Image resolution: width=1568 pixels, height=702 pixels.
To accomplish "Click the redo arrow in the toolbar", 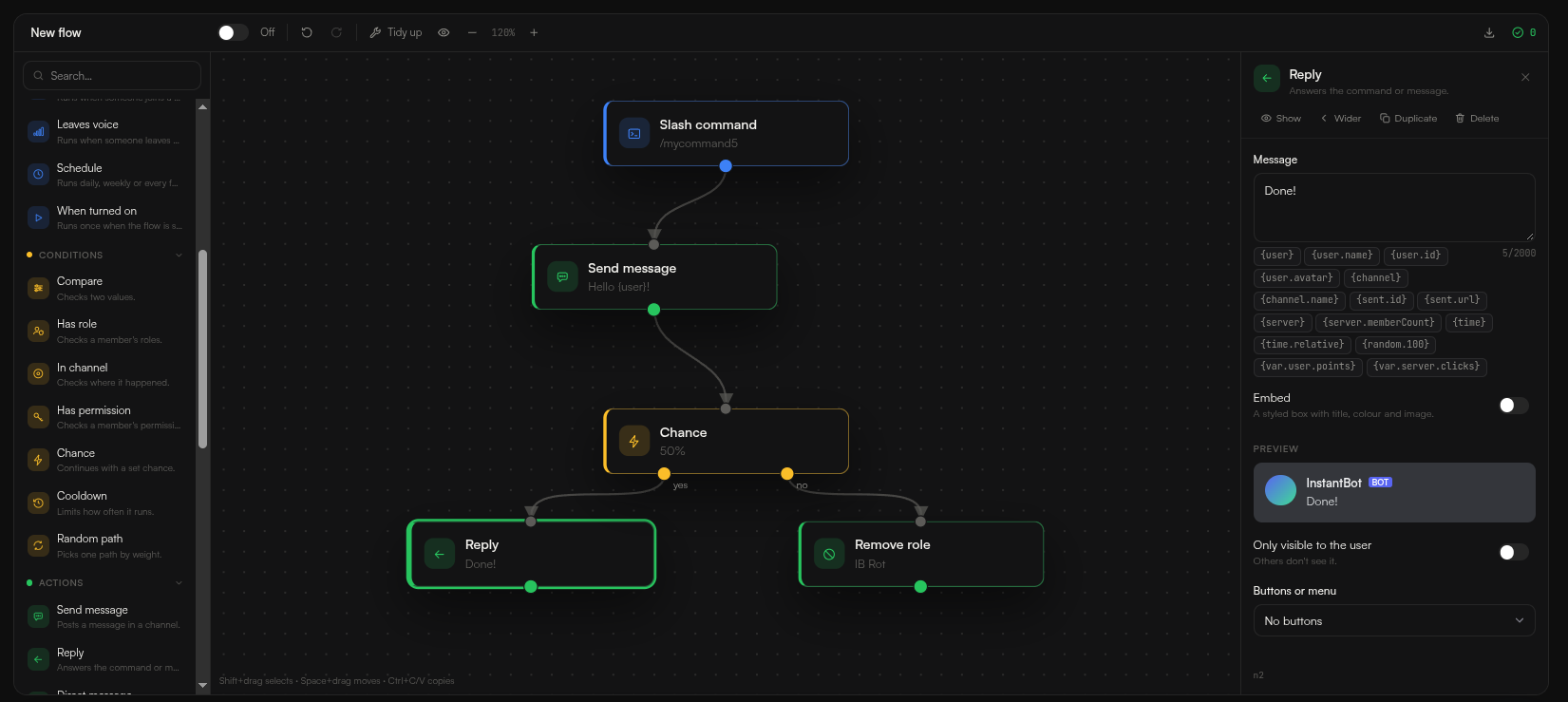I will [336, 32].
